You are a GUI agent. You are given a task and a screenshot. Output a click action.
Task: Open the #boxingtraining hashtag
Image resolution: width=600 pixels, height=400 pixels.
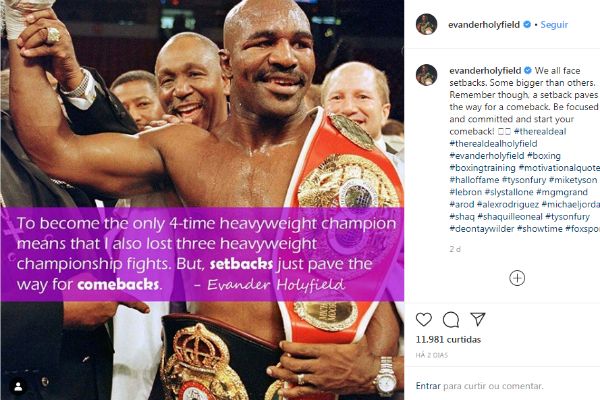coord(483,168)
